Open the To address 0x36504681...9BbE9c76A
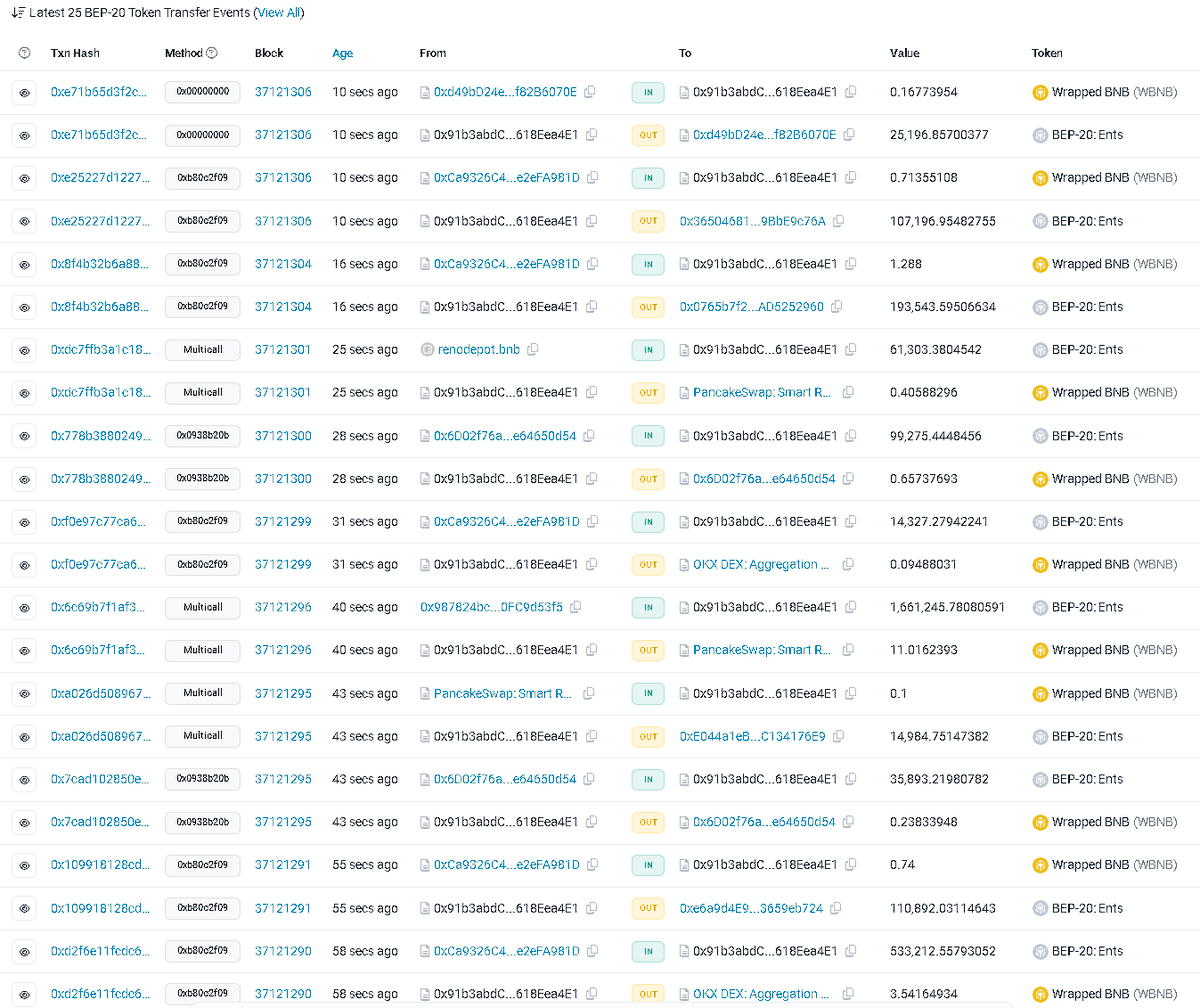The image size is (1200, 1008). coord(753,221)
